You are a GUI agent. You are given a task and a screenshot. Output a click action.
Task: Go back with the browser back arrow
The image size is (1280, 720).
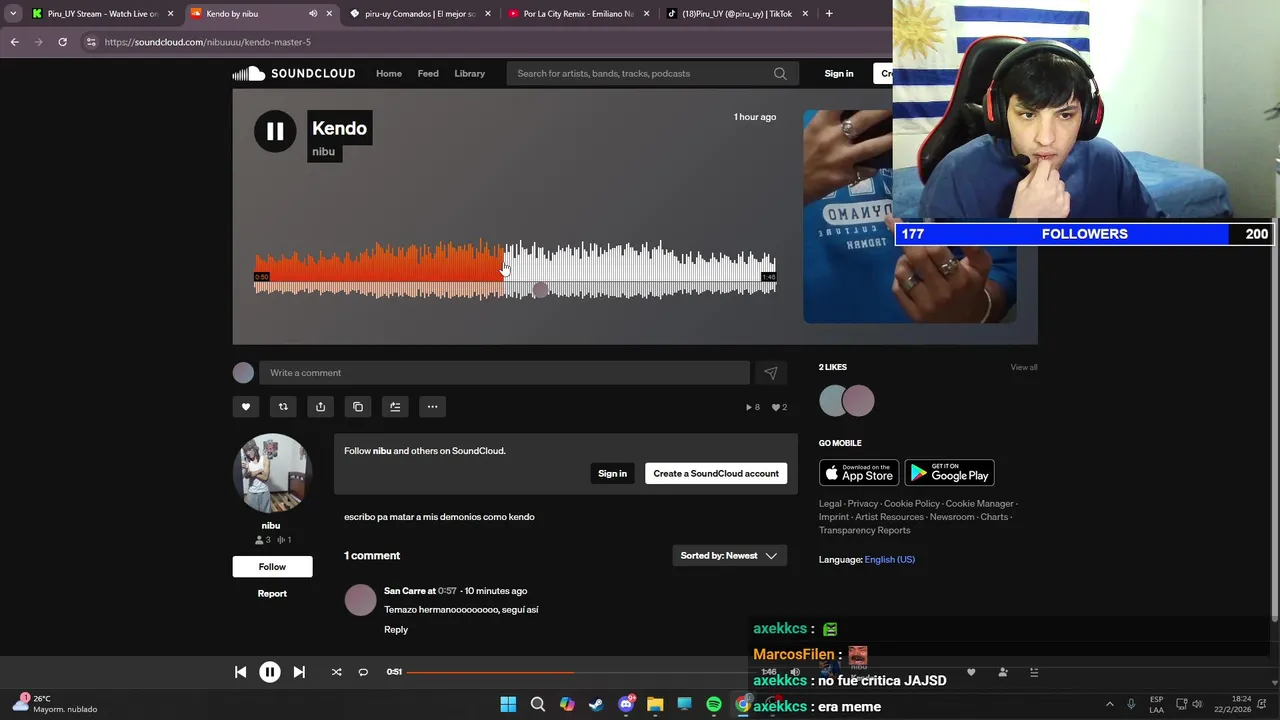click(x=14, y=42)
